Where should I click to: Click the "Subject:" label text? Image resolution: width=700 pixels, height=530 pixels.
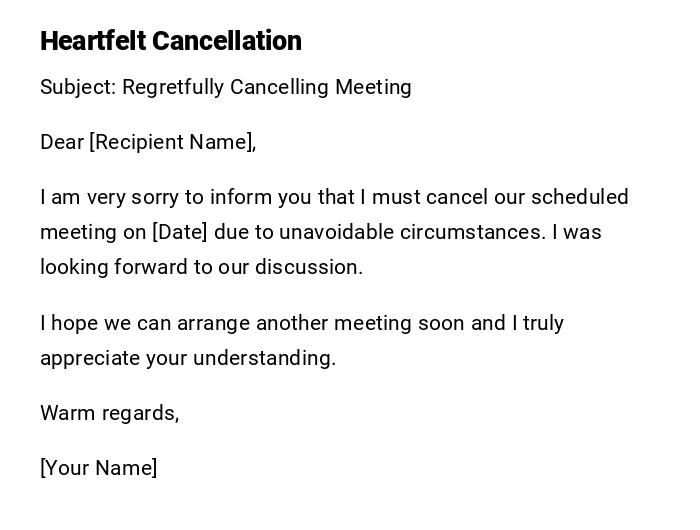(x=78, y=87)
